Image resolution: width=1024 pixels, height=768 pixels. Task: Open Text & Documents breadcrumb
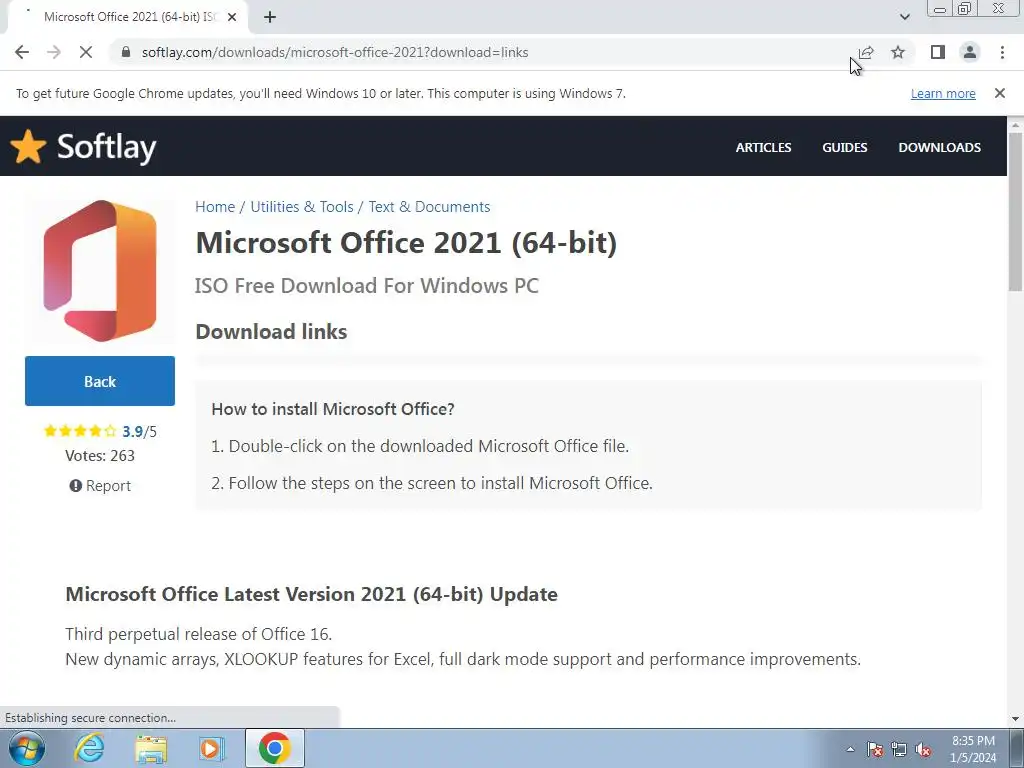click(x=429, y=207)
